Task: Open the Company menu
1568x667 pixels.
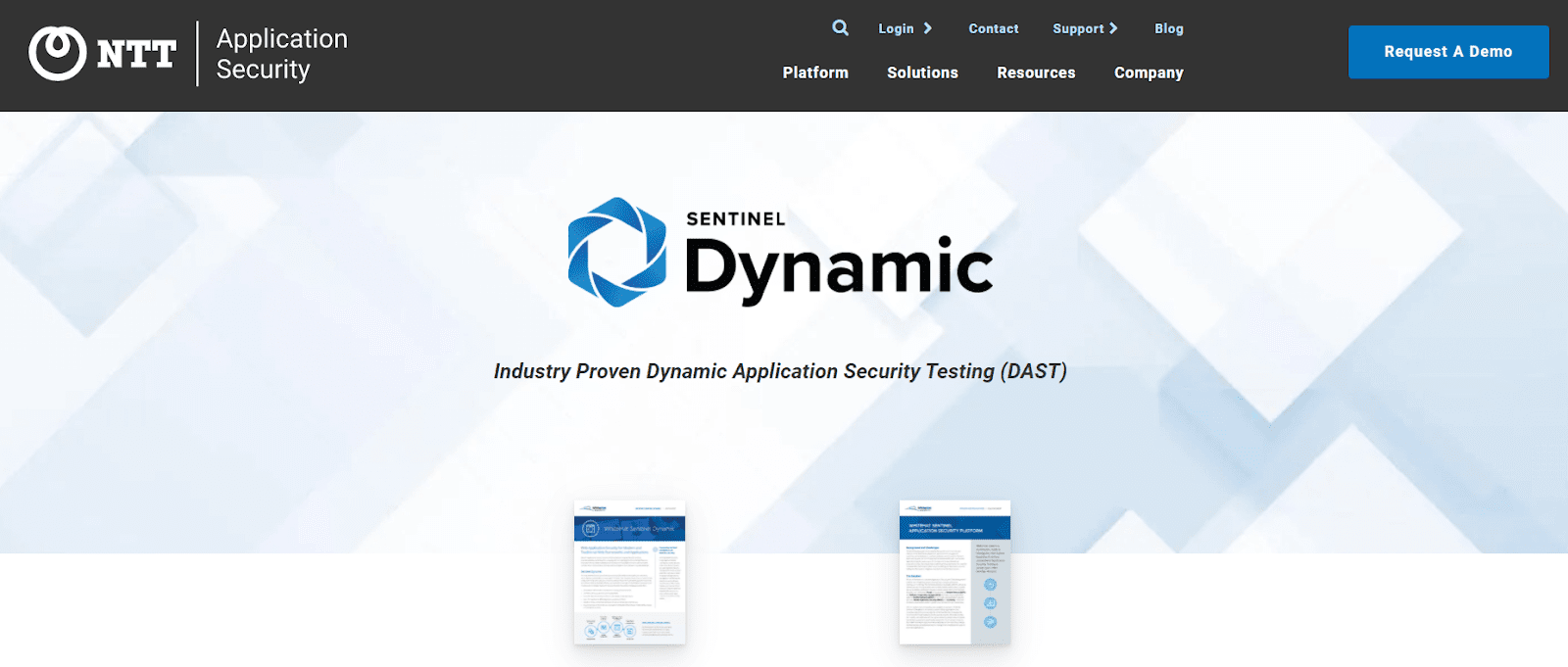Action: tap(1149, 72)
